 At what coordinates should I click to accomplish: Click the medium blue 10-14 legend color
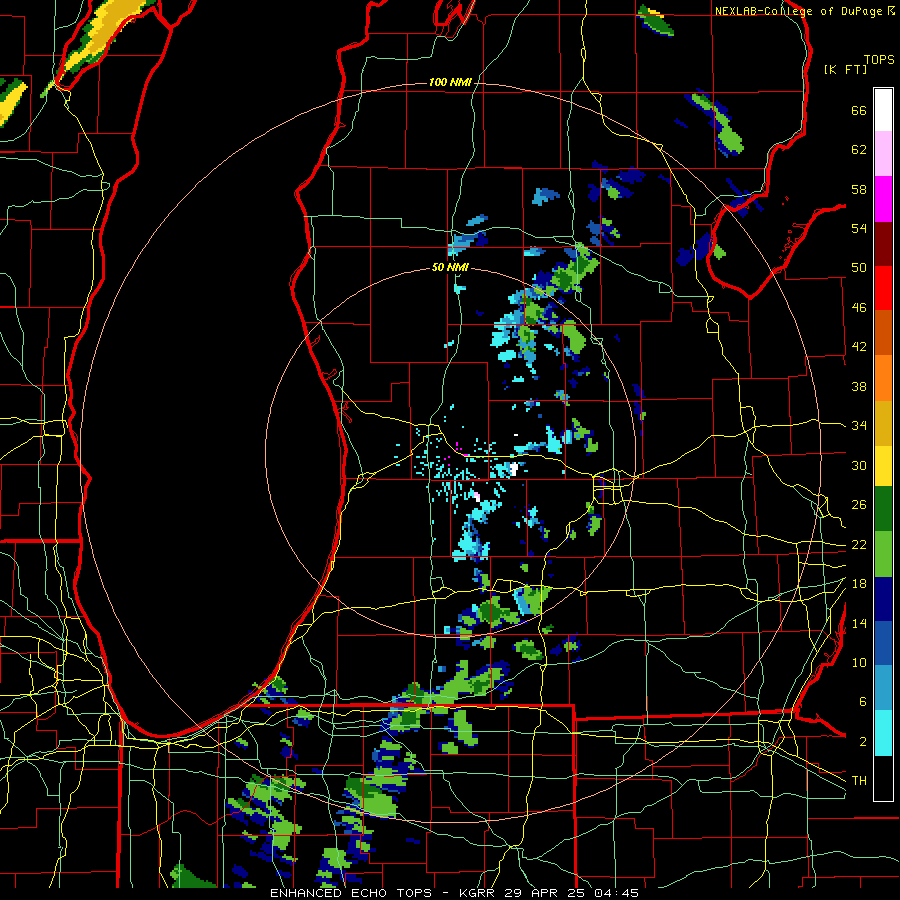click(883, 643)
